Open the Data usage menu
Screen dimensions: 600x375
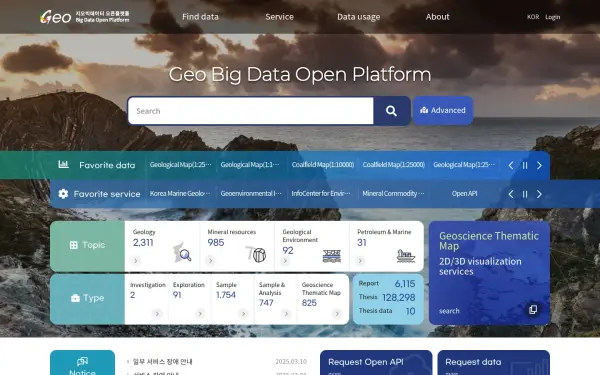tap(359, 17)
